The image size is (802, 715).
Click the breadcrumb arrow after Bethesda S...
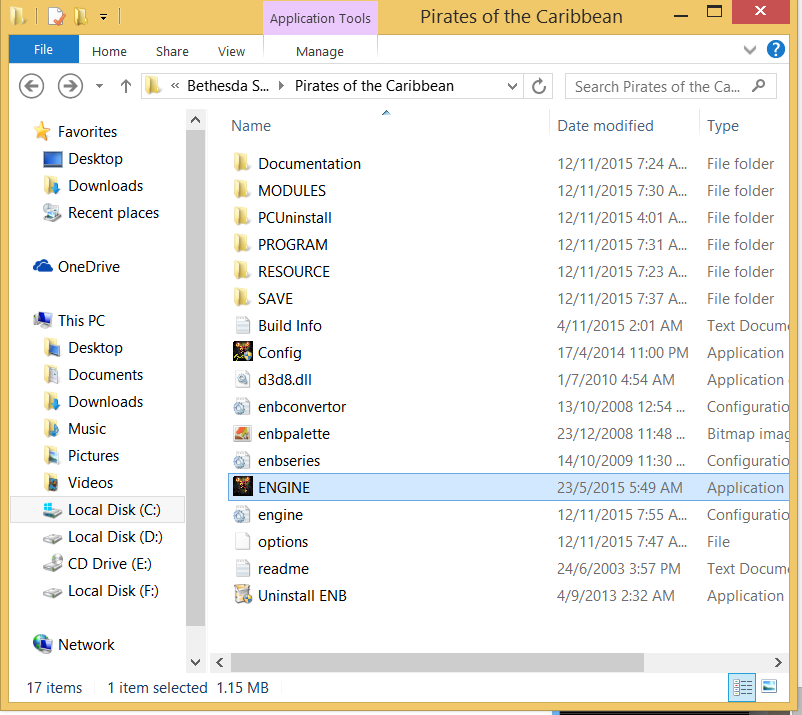coord(281,86)
